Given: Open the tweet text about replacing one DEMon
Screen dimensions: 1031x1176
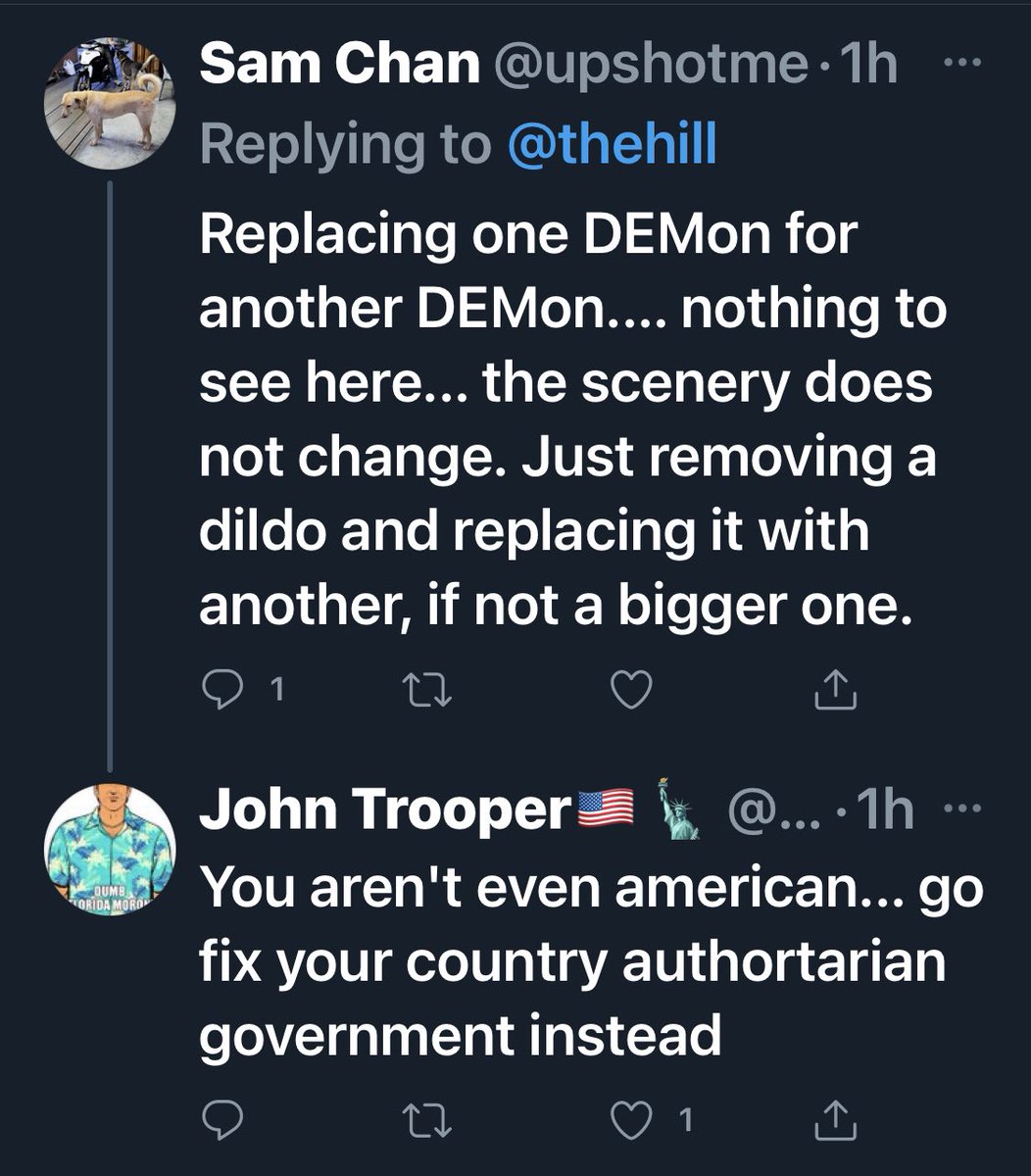Looking at the screenshot, I should point(568,421).
